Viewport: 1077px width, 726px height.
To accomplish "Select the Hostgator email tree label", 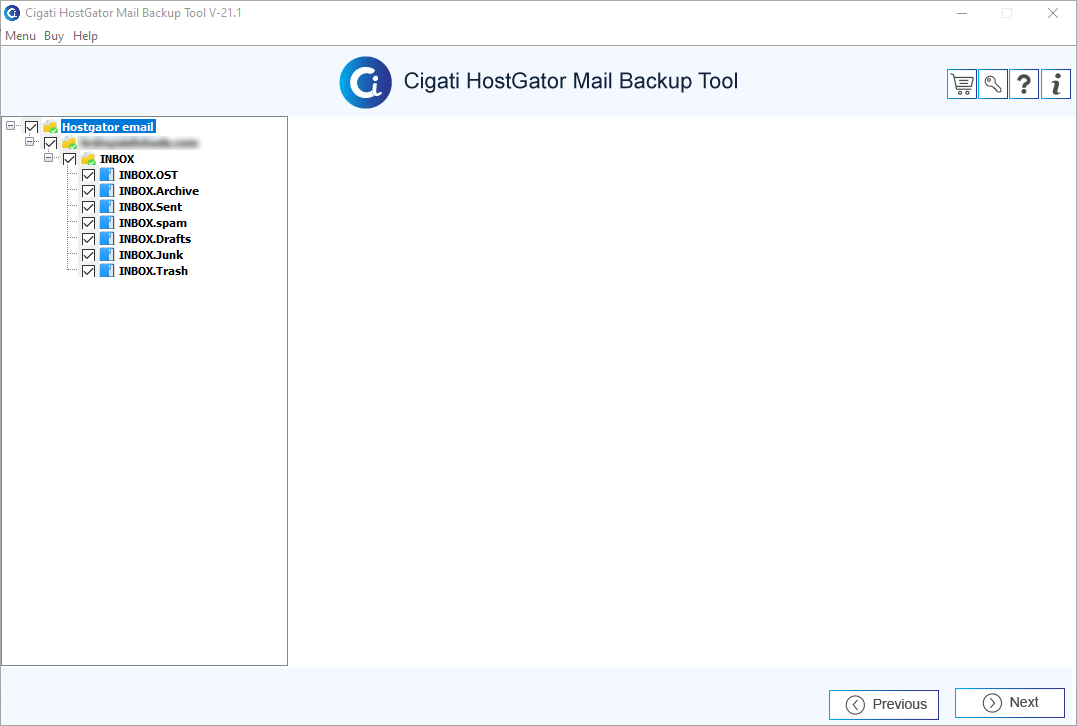I will point(108,127).
